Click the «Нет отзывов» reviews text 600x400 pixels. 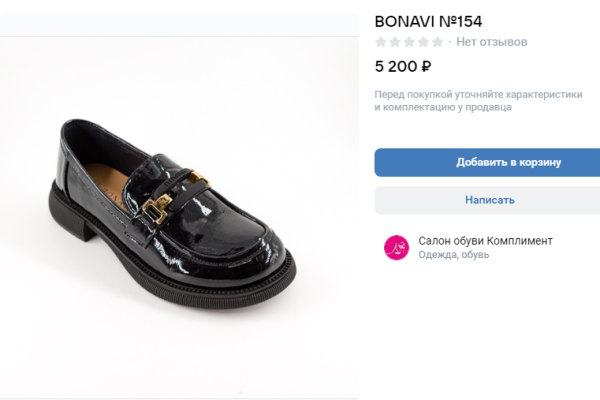491,42
